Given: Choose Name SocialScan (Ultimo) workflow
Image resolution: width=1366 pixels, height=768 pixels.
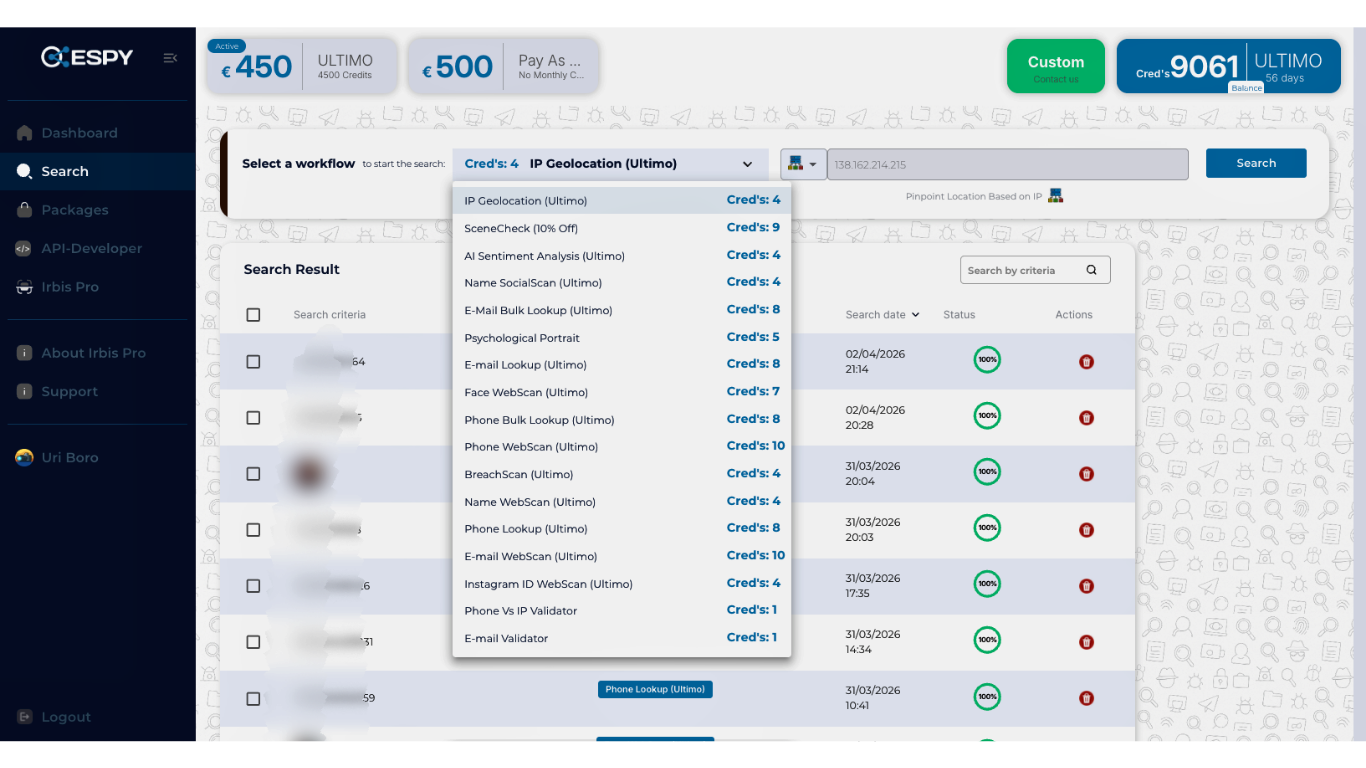Looking at the screenshot, I should [x=622, y=283].
